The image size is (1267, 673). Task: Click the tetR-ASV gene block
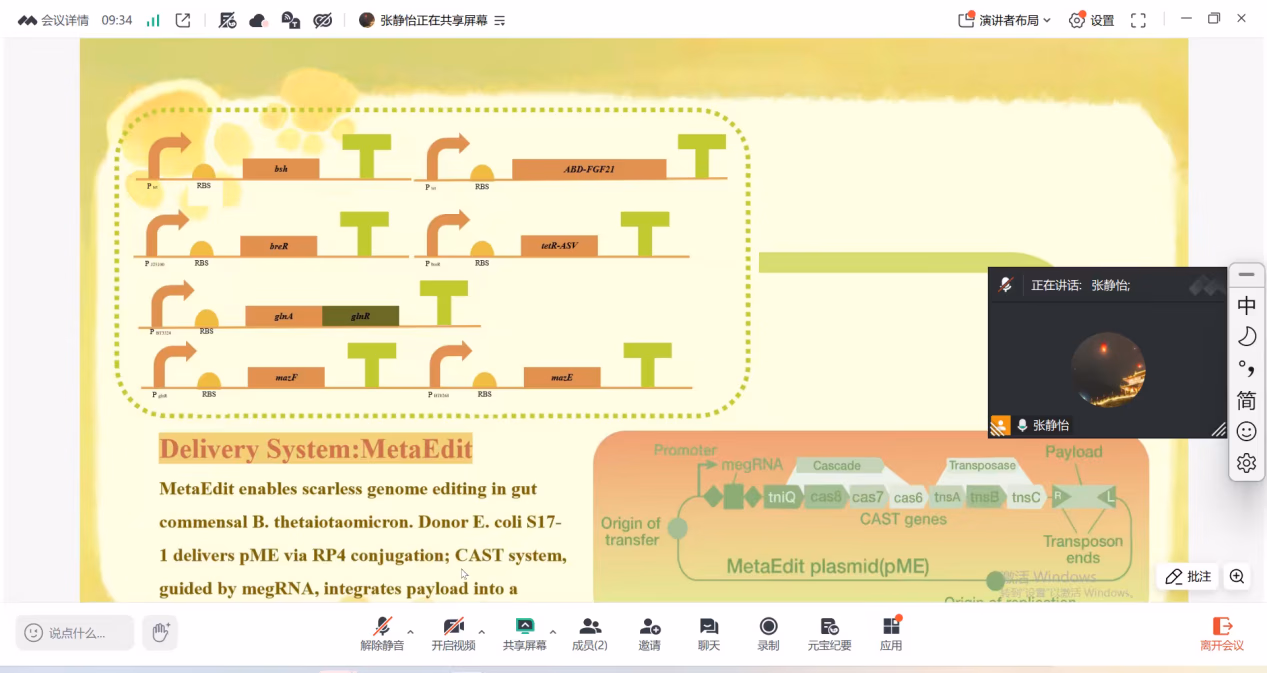pyautogui.click(x=559, y=245)
